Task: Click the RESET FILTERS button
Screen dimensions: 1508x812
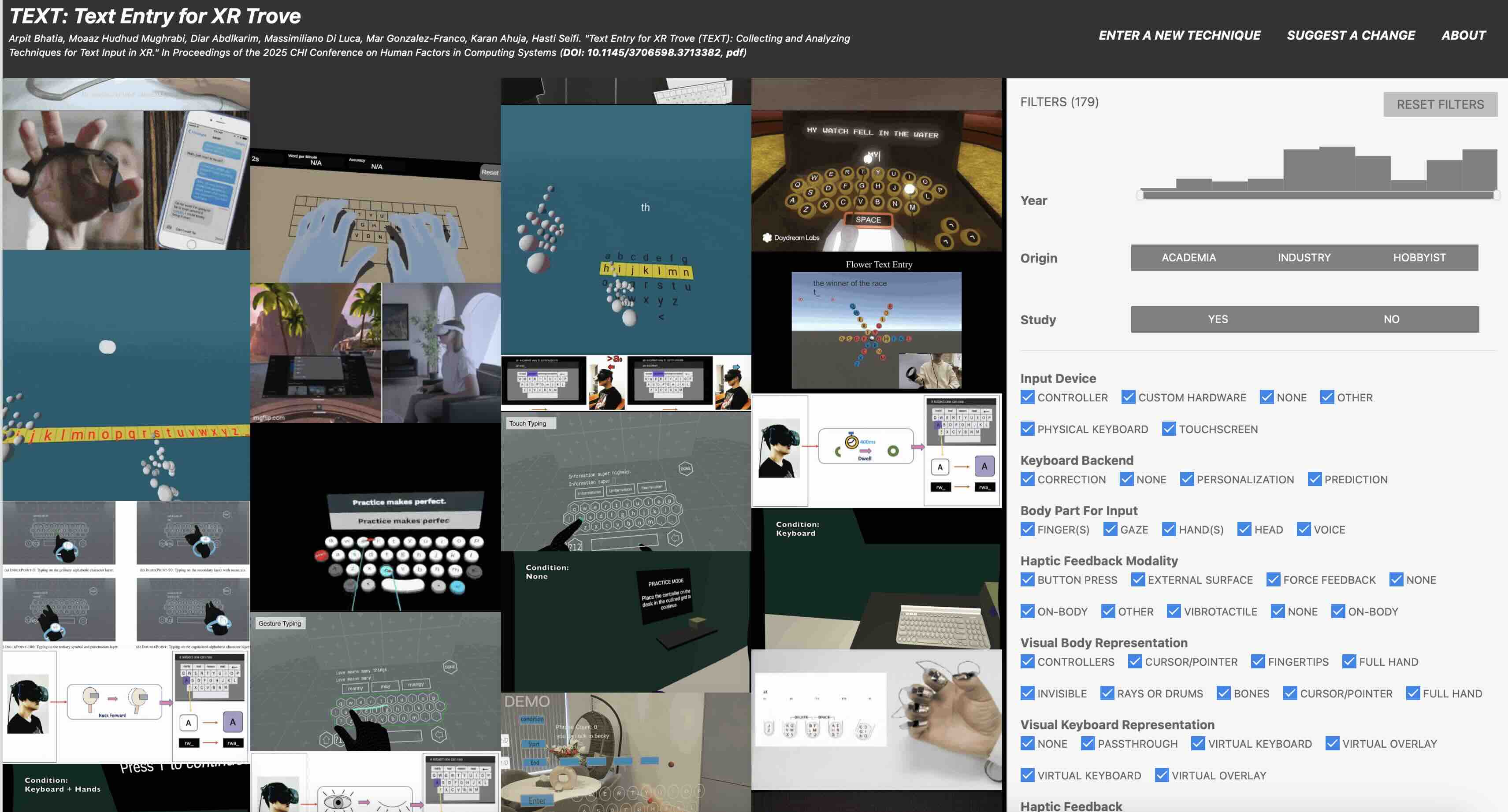Action: [x=1440, y=105]
